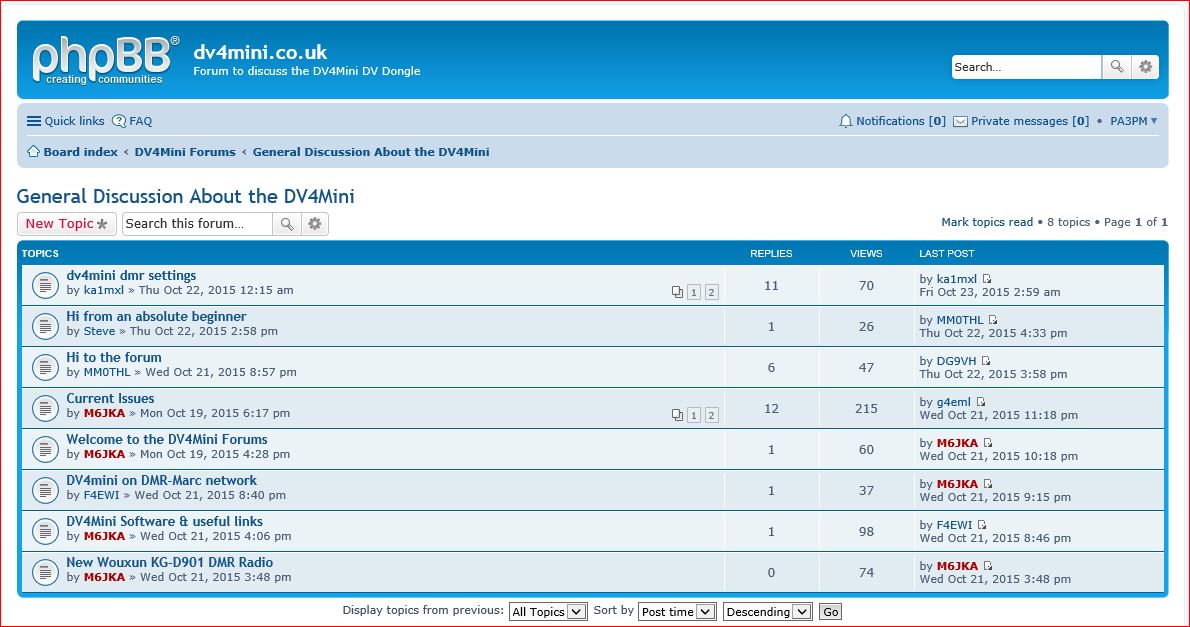Screen dimensions: 1190x627
Task: Click the Board index home icon
Action: click(x=33, y=152)
